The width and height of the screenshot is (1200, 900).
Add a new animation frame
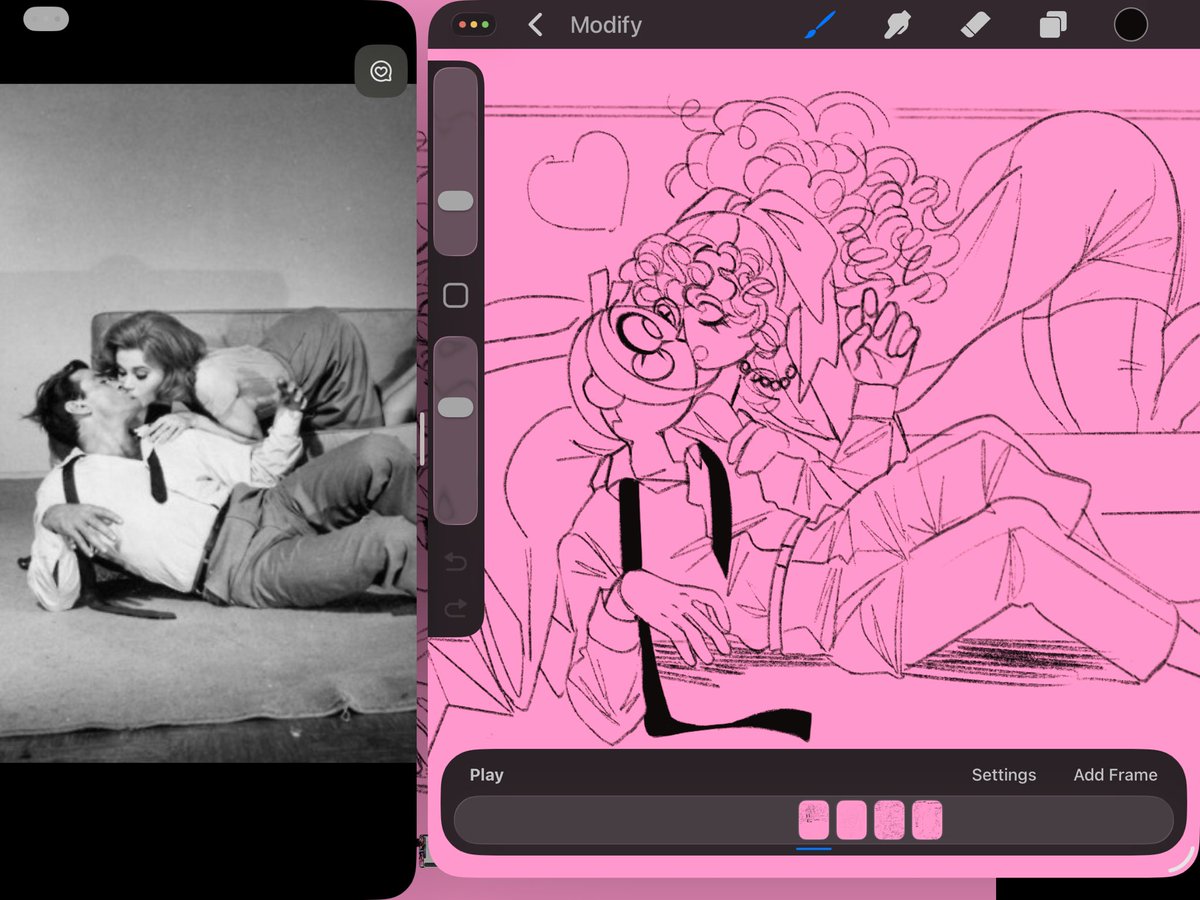[1115, 774]
